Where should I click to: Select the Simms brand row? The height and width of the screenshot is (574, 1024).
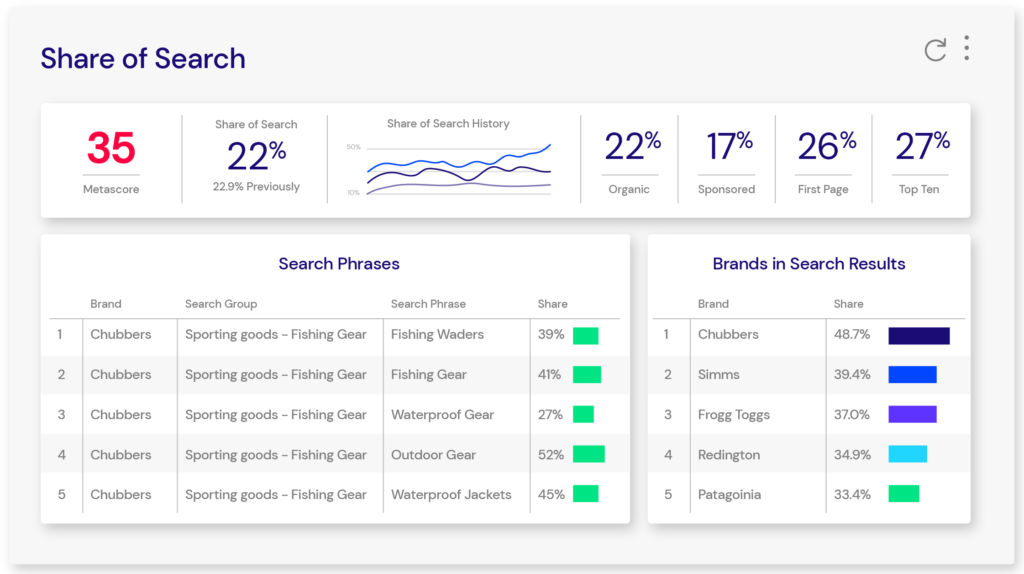click(808, 374)
